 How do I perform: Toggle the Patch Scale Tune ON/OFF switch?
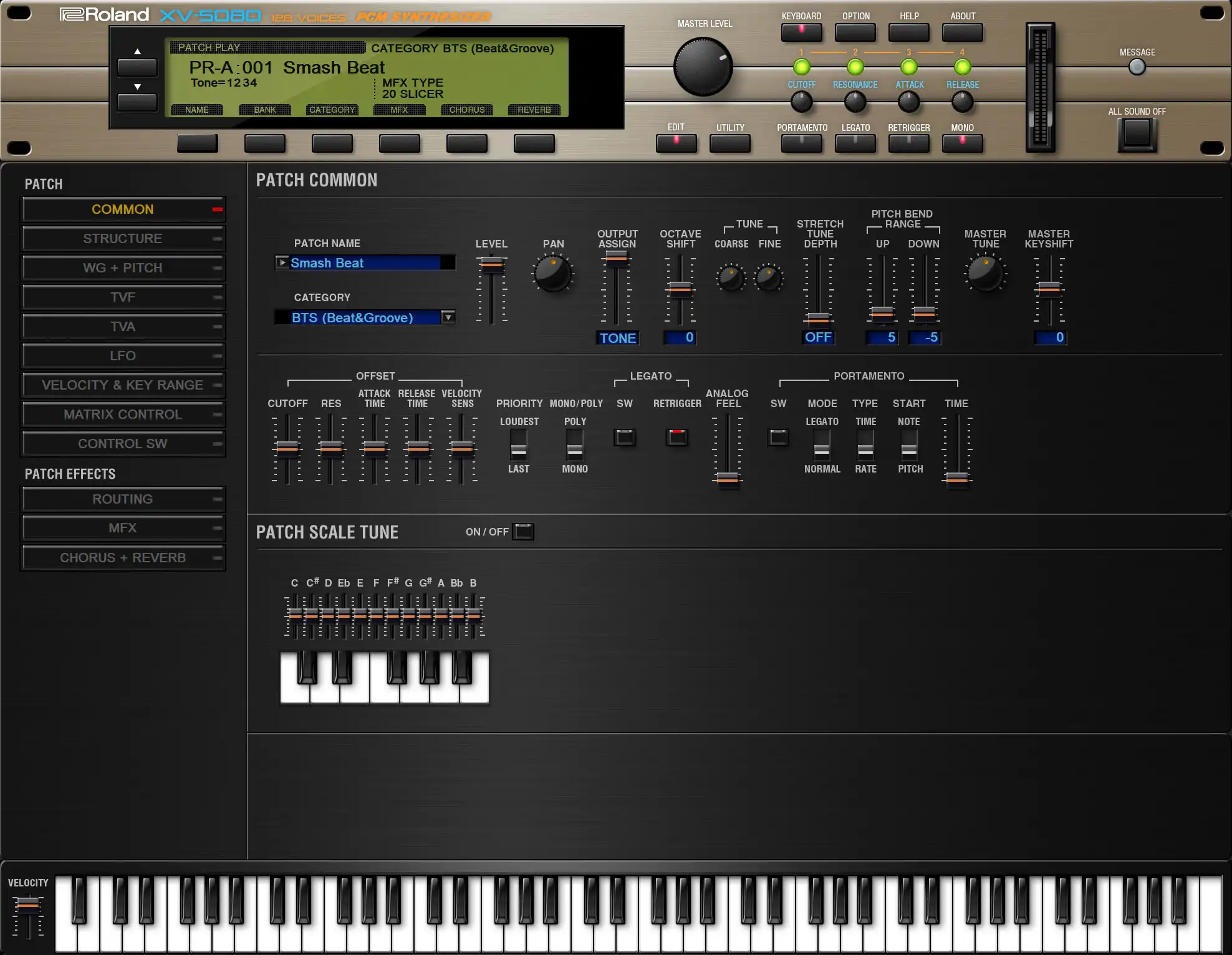(523, 532)
